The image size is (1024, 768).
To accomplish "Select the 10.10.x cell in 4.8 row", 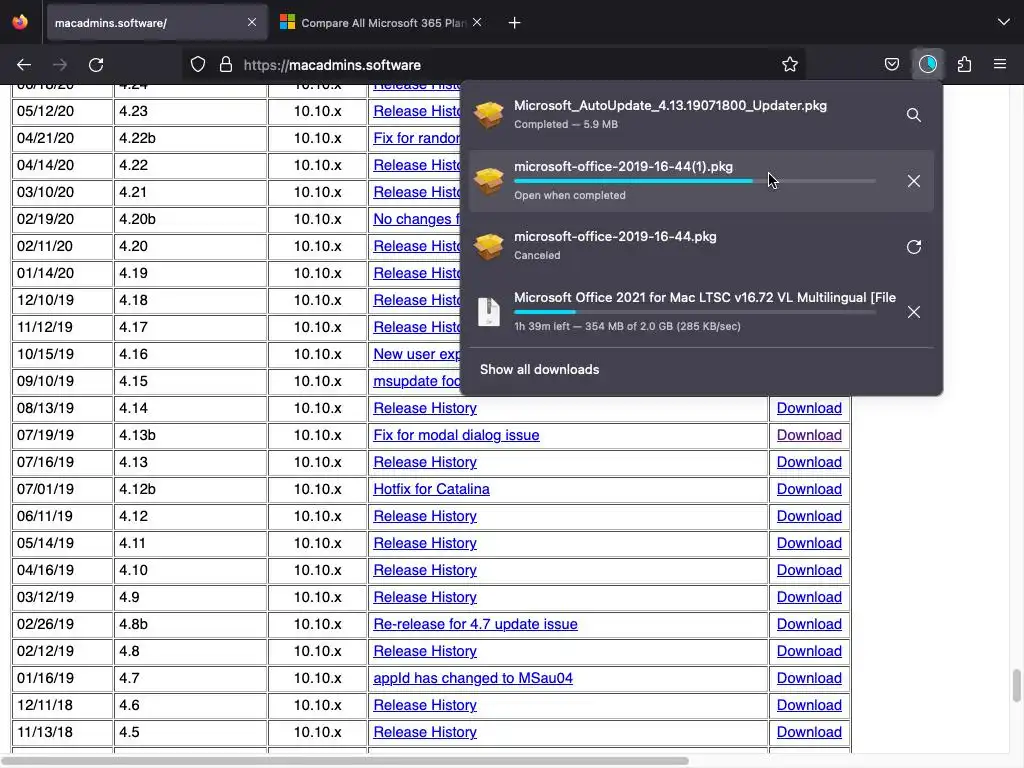I will point(317,651).
